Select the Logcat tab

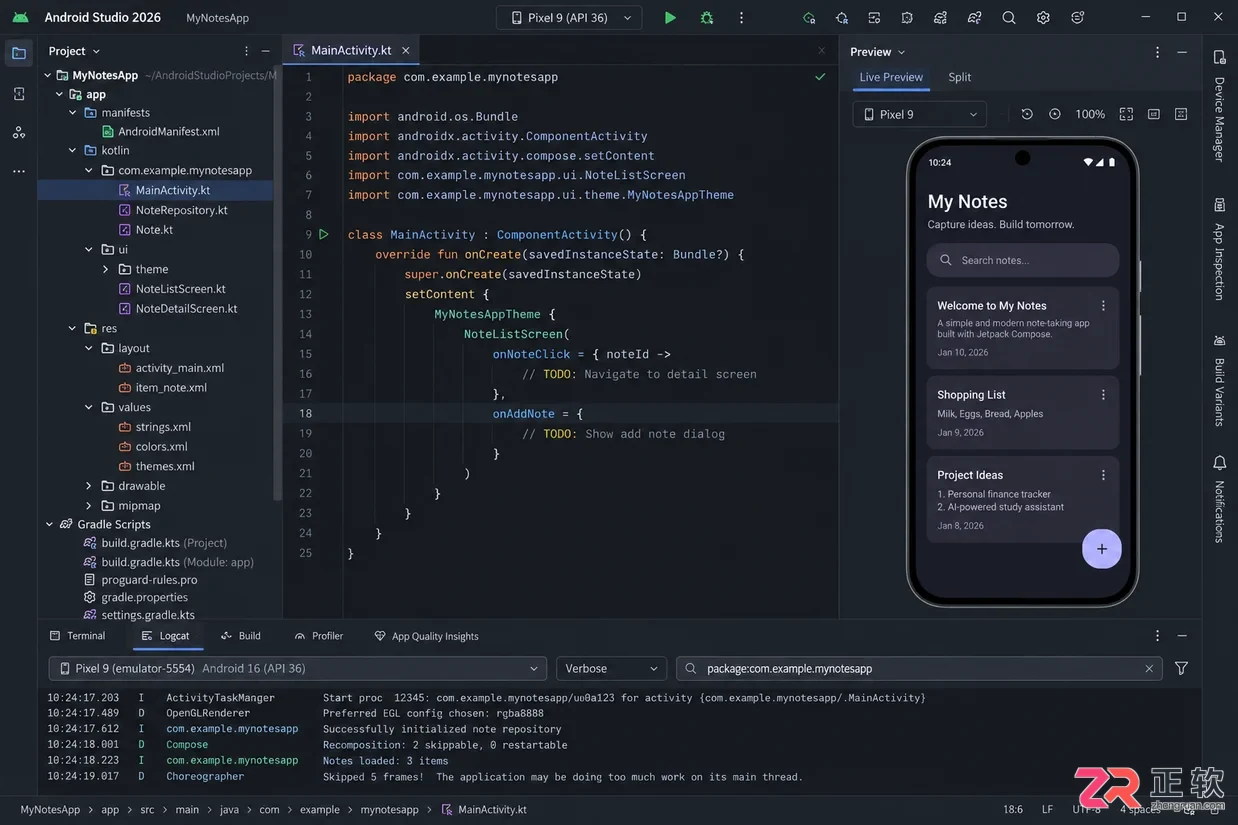tap(165, 636)
